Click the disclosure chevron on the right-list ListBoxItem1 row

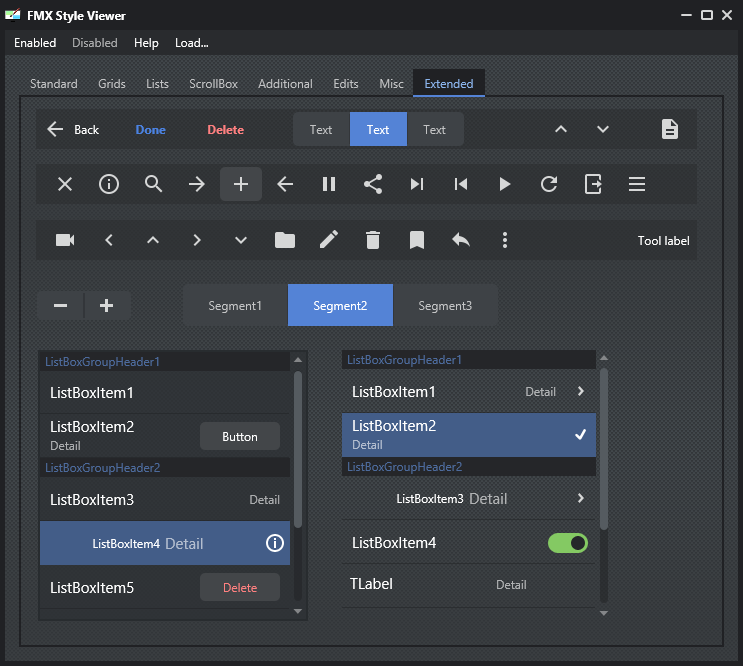click(581, 391)
